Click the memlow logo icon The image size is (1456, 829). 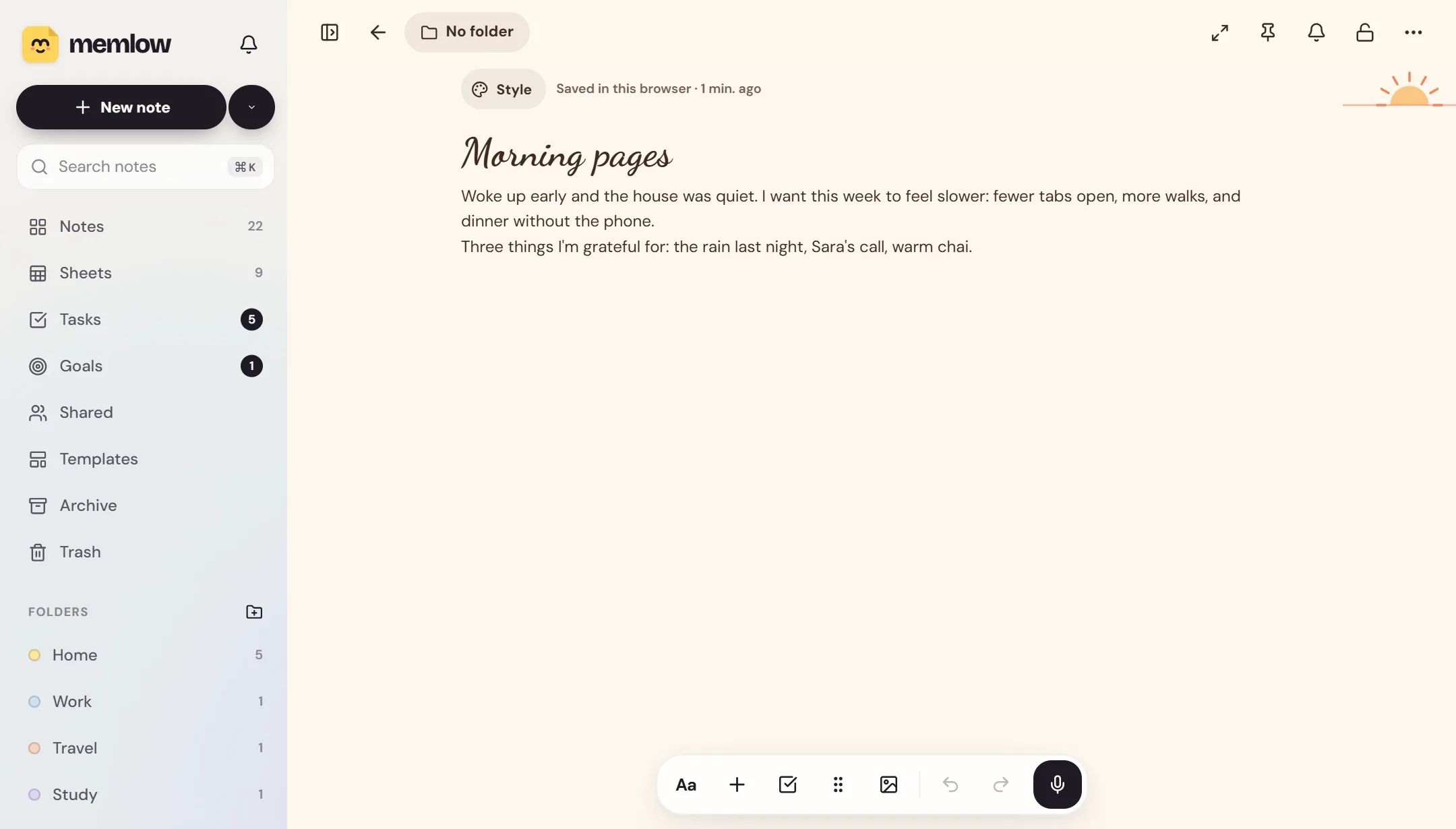click(40, 44)
